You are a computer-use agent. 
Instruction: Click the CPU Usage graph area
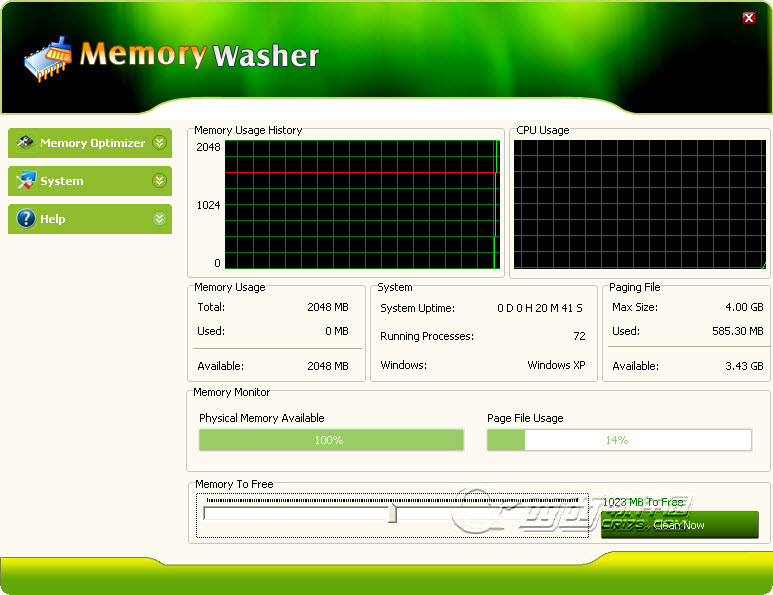pyautogui.click(x=639, y=205)
